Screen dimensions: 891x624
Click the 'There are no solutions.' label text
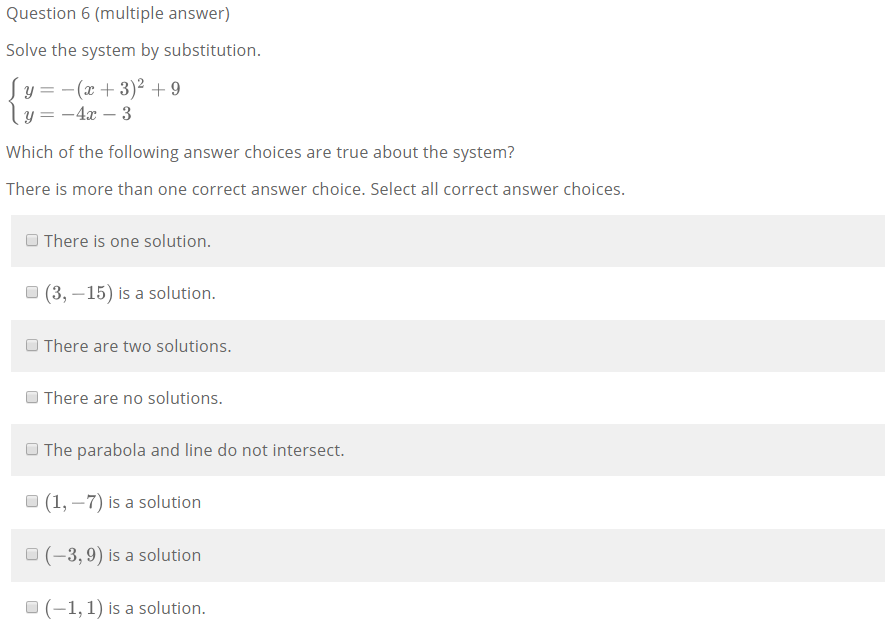point(133,398)
